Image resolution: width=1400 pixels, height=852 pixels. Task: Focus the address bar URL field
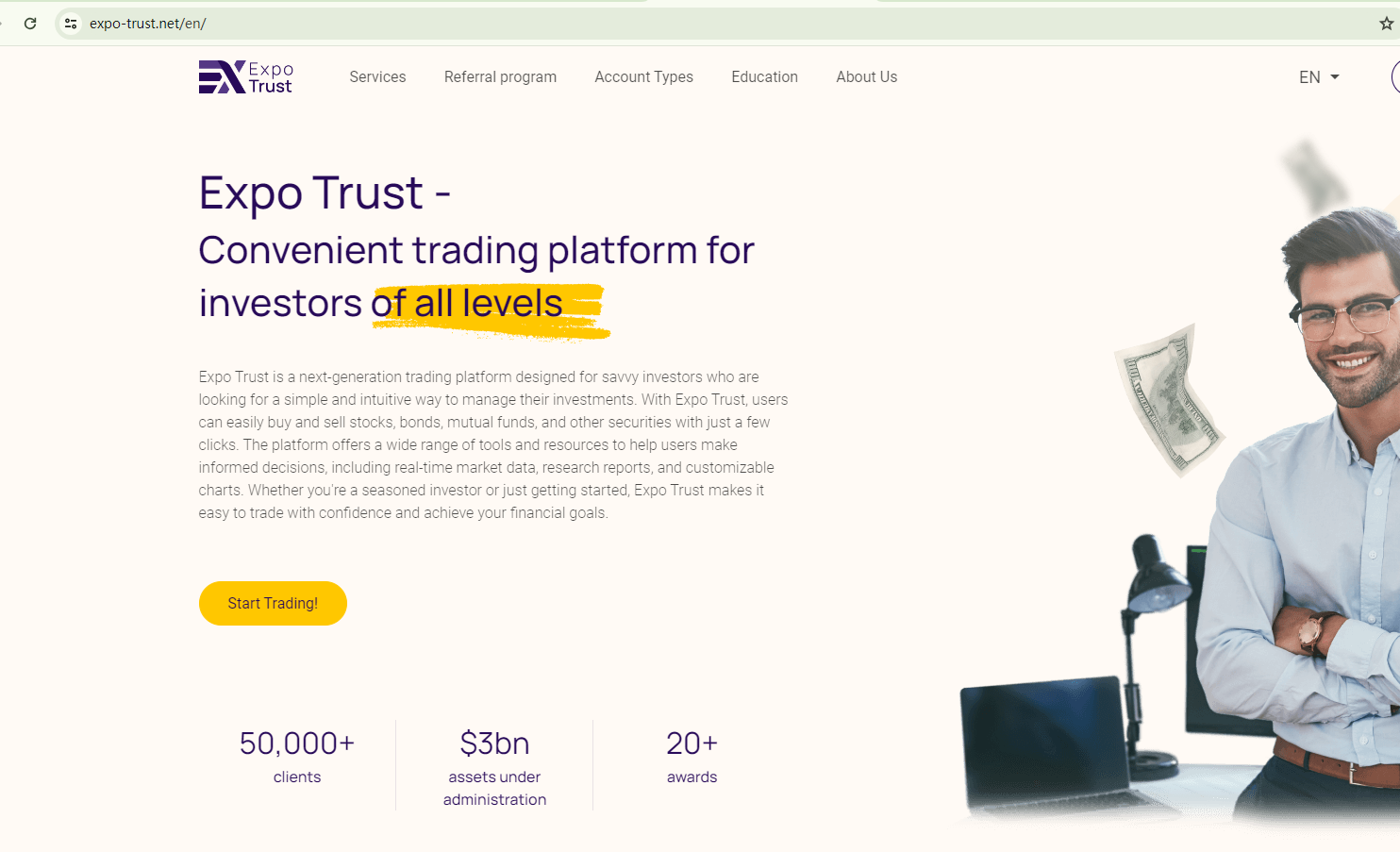pos(566,24)
